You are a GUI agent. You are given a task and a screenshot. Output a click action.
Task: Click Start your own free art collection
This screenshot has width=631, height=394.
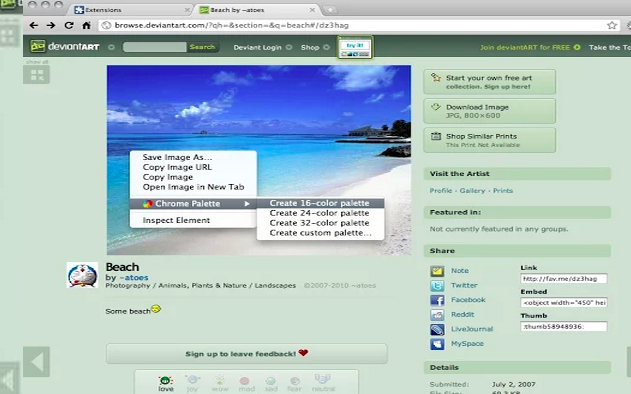[x=489, y=82]
